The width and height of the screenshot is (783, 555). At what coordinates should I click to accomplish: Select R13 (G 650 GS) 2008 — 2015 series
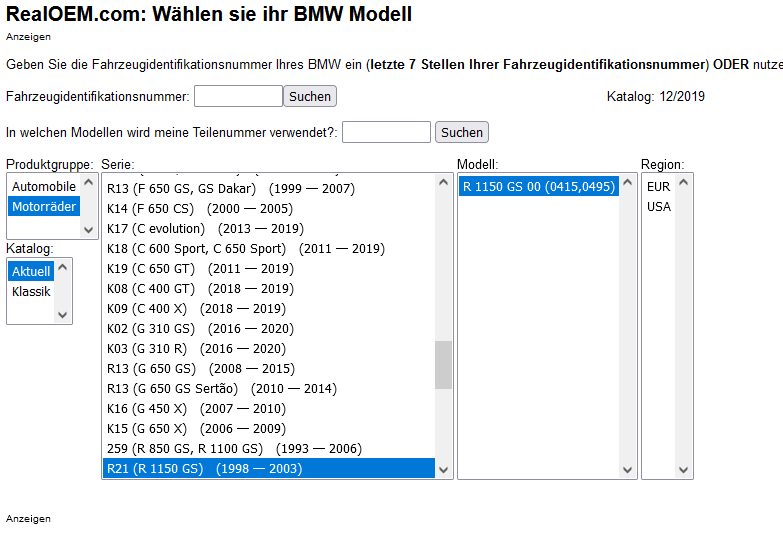click(269, 369)
